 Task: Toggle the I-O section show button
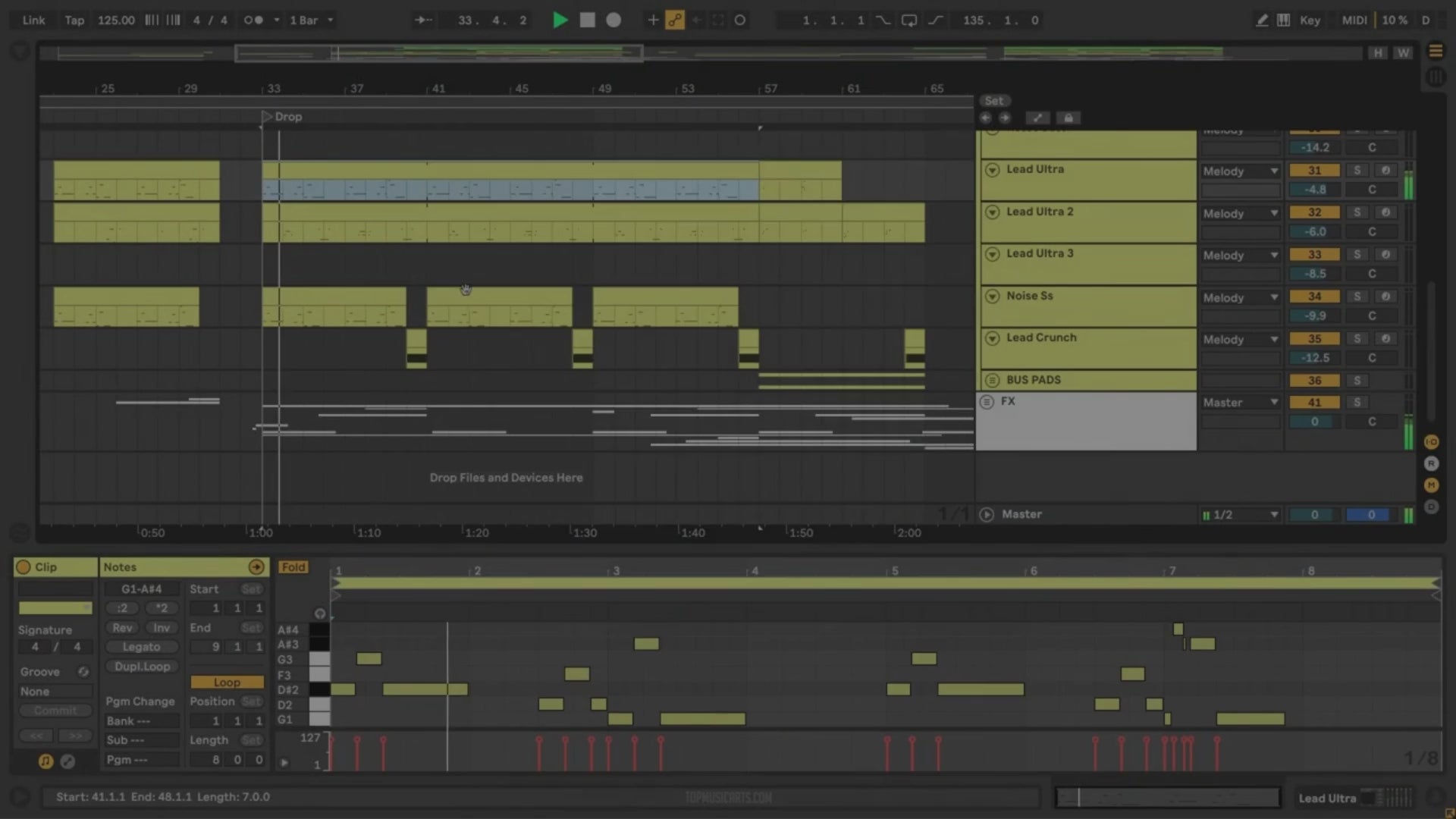[1431, 442]
